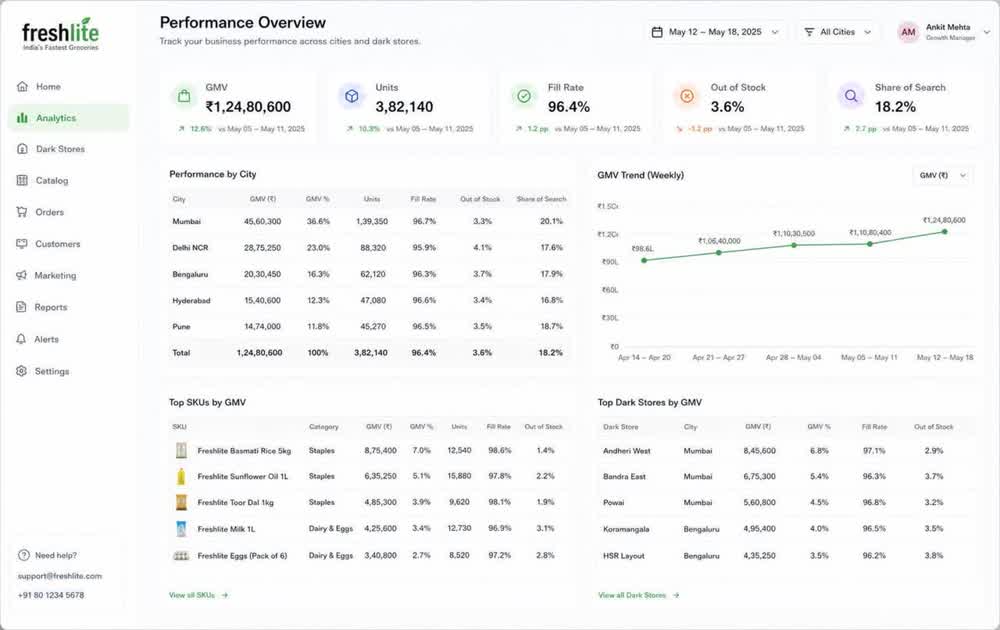This screenshot has height=630, width=1000.
Task: Click the Hyderabad city row
Action: (x=369, y=300)
